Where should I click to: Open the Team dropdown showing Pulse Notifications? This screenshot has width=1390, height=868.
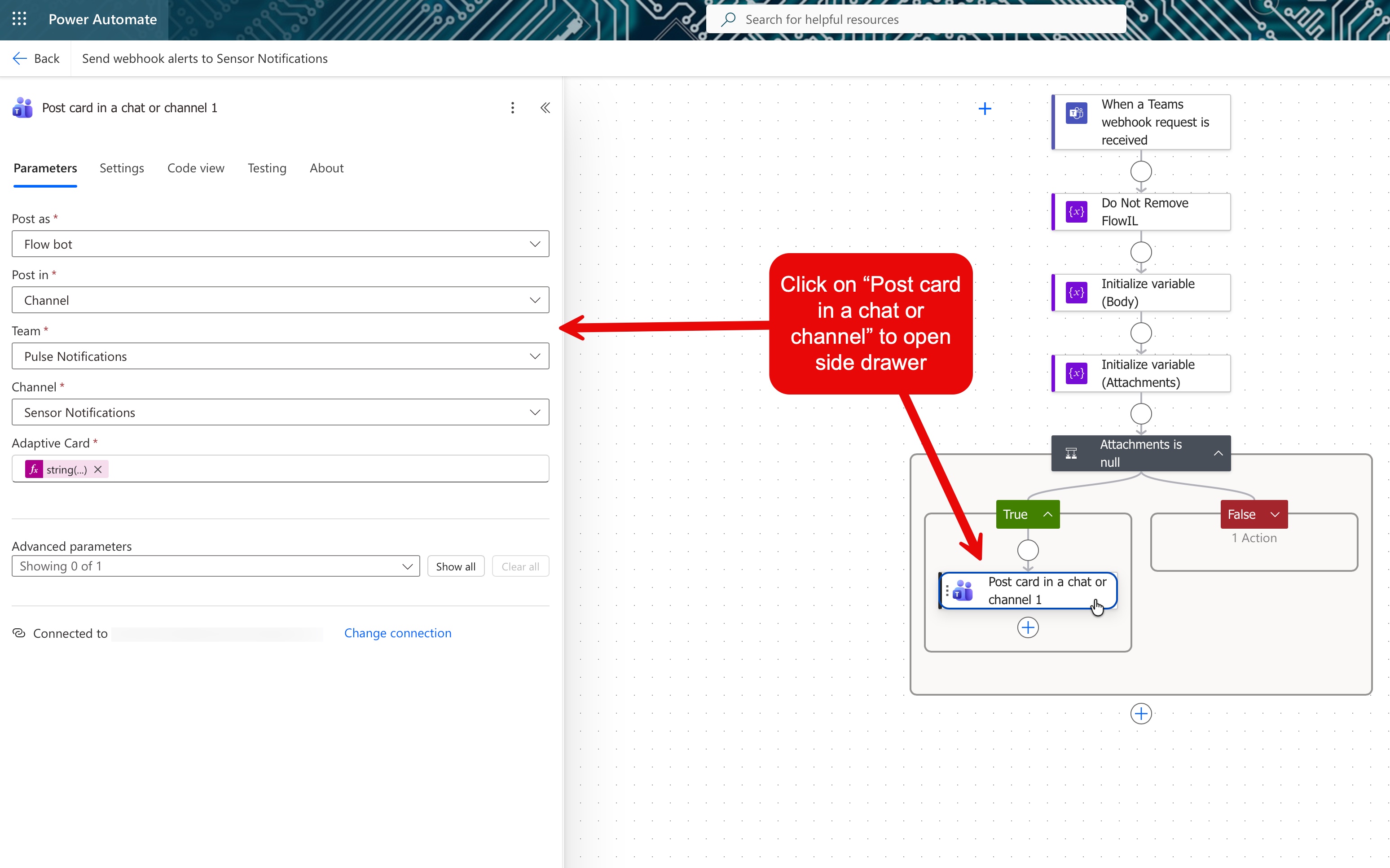pyautogui.click(x=280, y=356)
